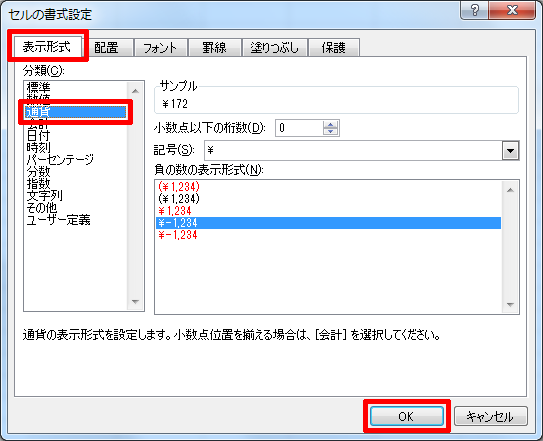The image size is (543, 441).
Task: Select 日付 in the category list
Action: [38, 135]
